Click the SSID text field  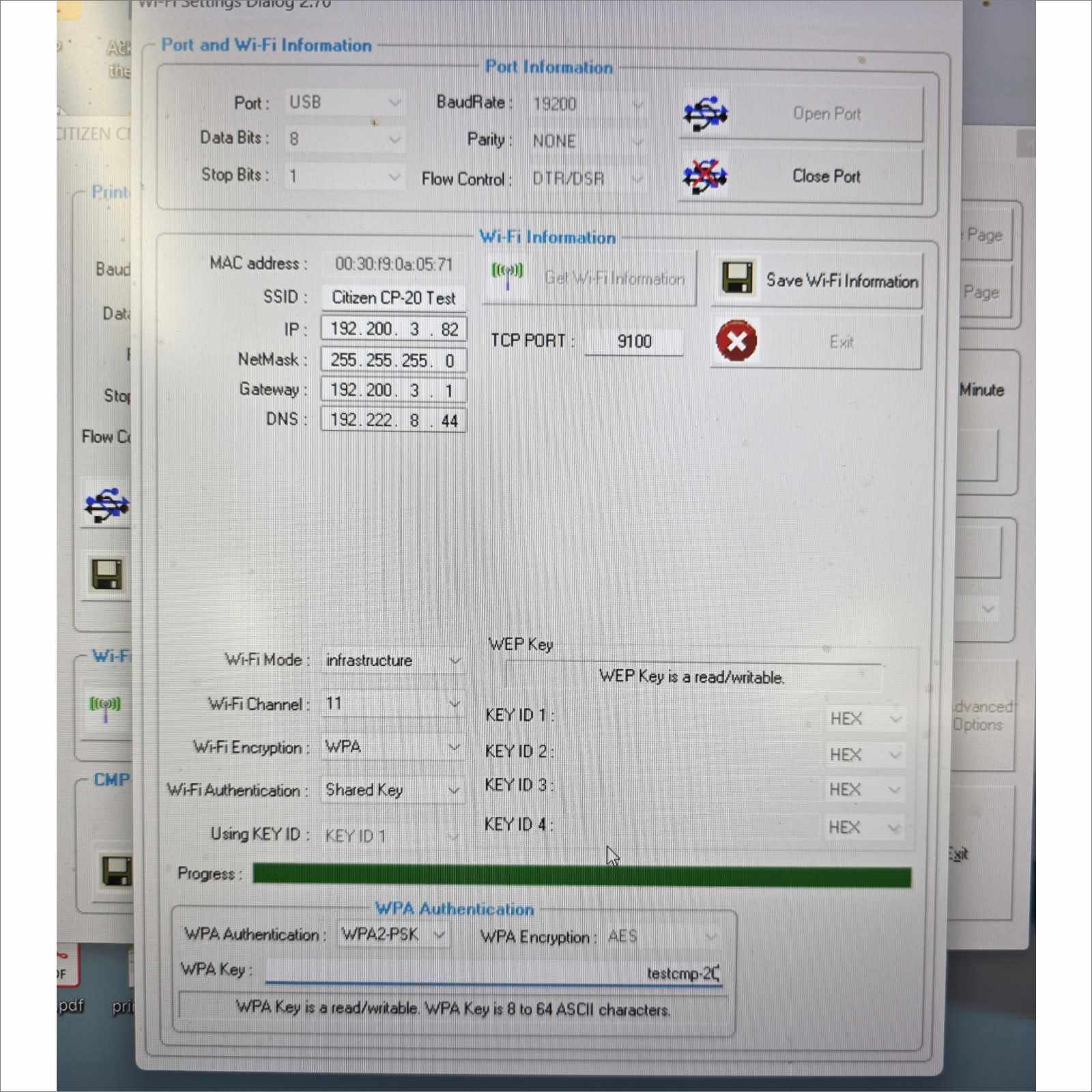(x=393, y=298)
